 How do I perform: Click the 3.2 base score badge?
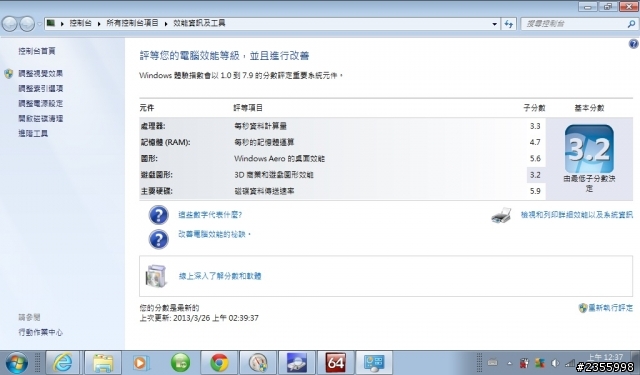click(589, 149)
